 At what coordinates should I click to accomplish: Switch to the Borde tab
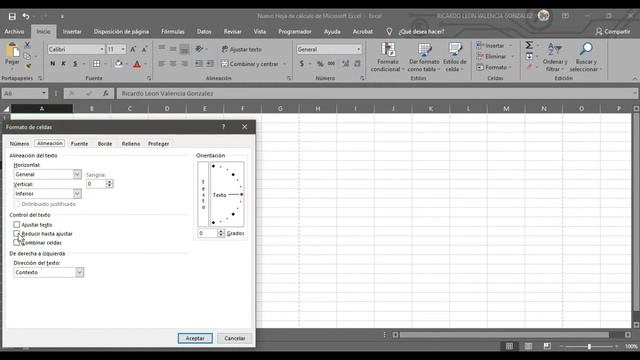click(x=105, y=144)
